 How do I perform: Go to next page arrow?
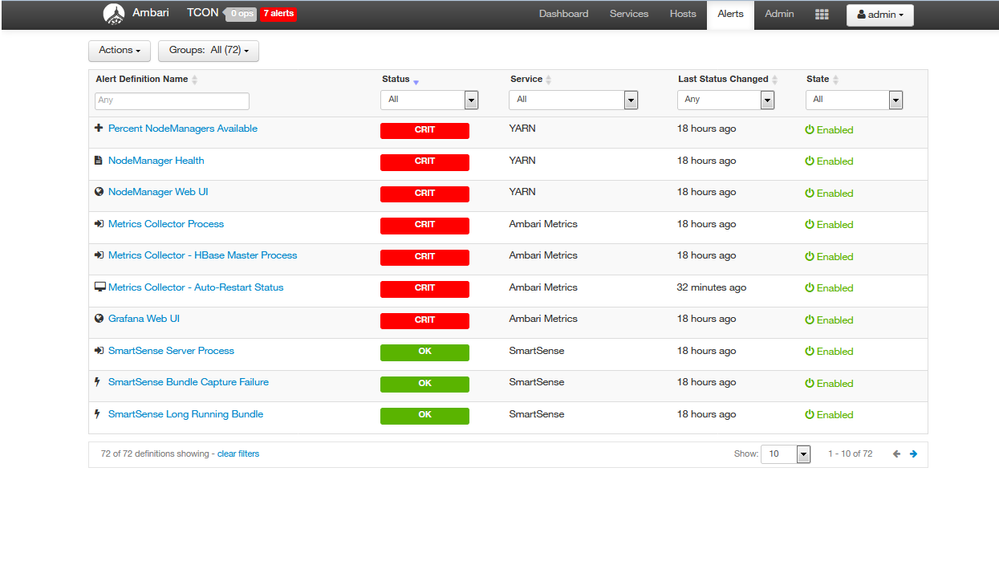pyautogui.click(x=913, y=454)
